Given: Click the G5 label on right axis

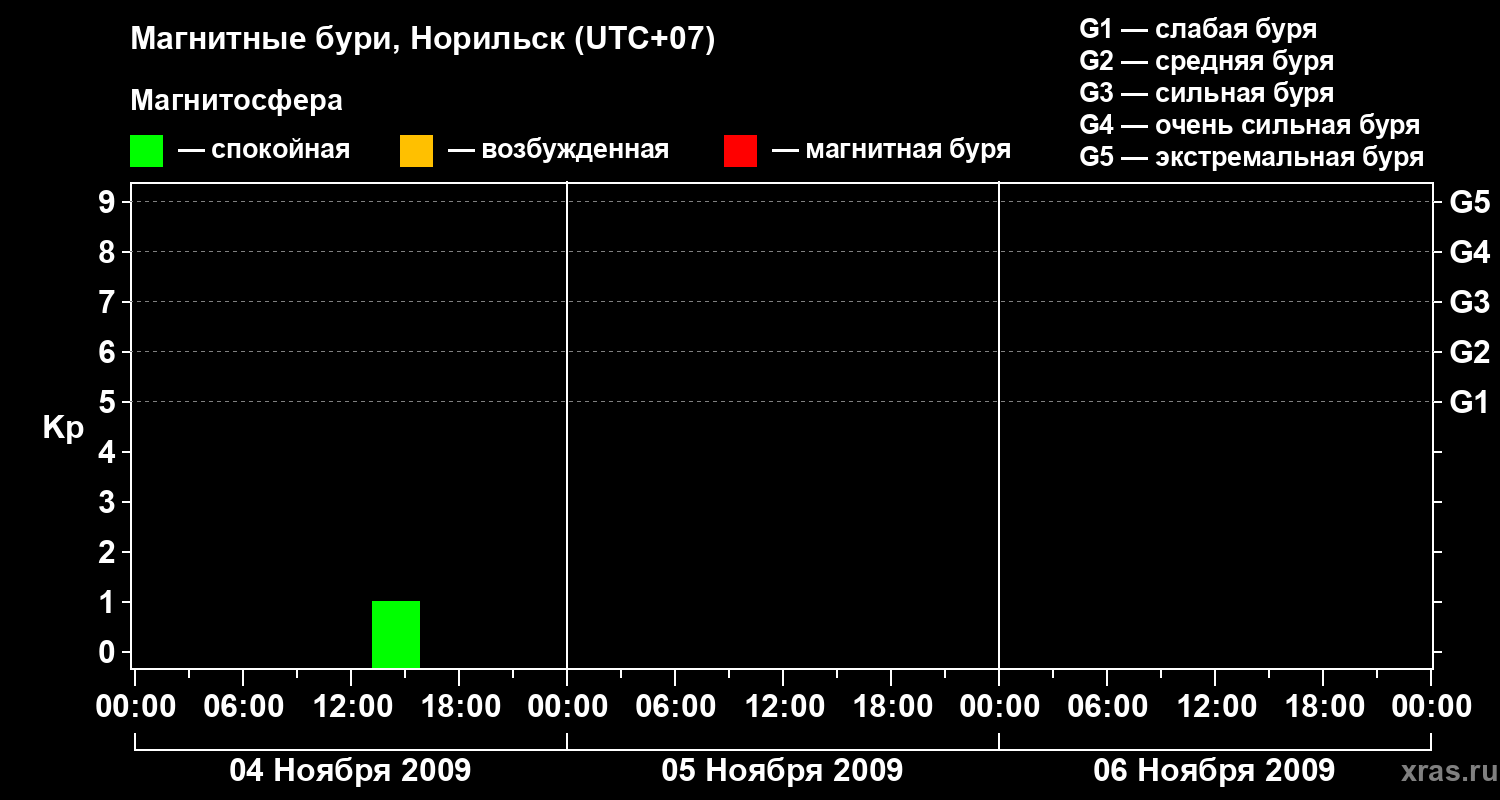Looking at the screenshot, I should (1469, 202).
